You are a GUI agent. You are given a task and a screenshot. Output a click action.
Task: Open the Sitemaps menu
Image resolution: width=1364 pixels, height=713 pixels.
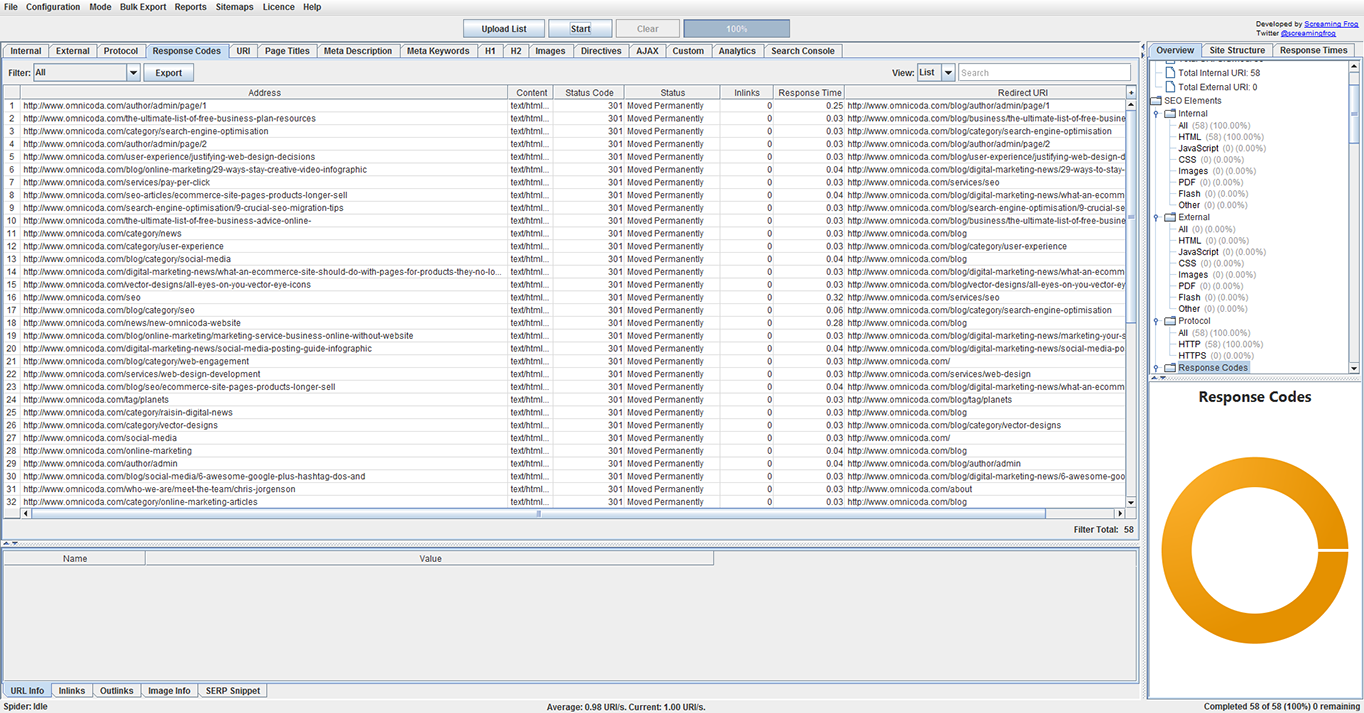point(235,7)
